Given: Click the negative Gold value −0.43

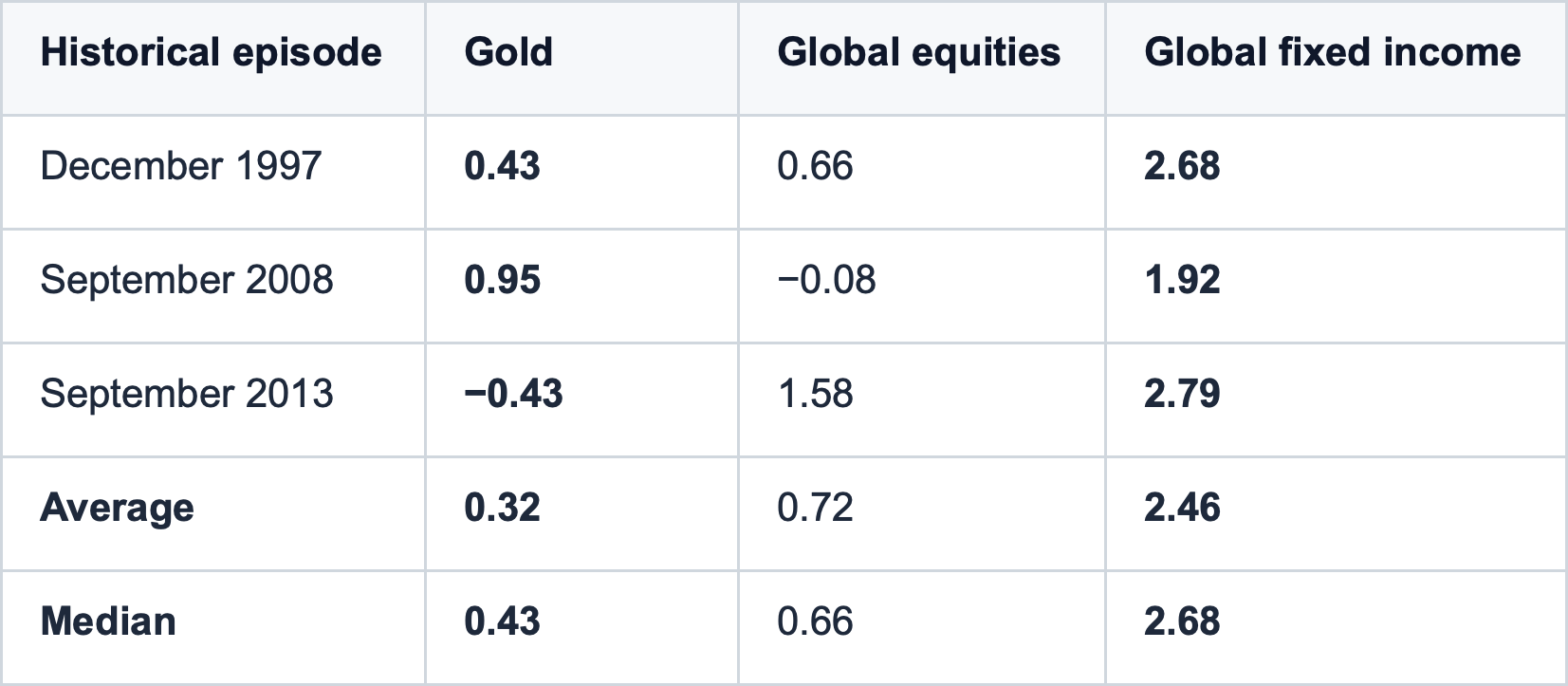Looking at the screenshot, I should pos(513,394).
